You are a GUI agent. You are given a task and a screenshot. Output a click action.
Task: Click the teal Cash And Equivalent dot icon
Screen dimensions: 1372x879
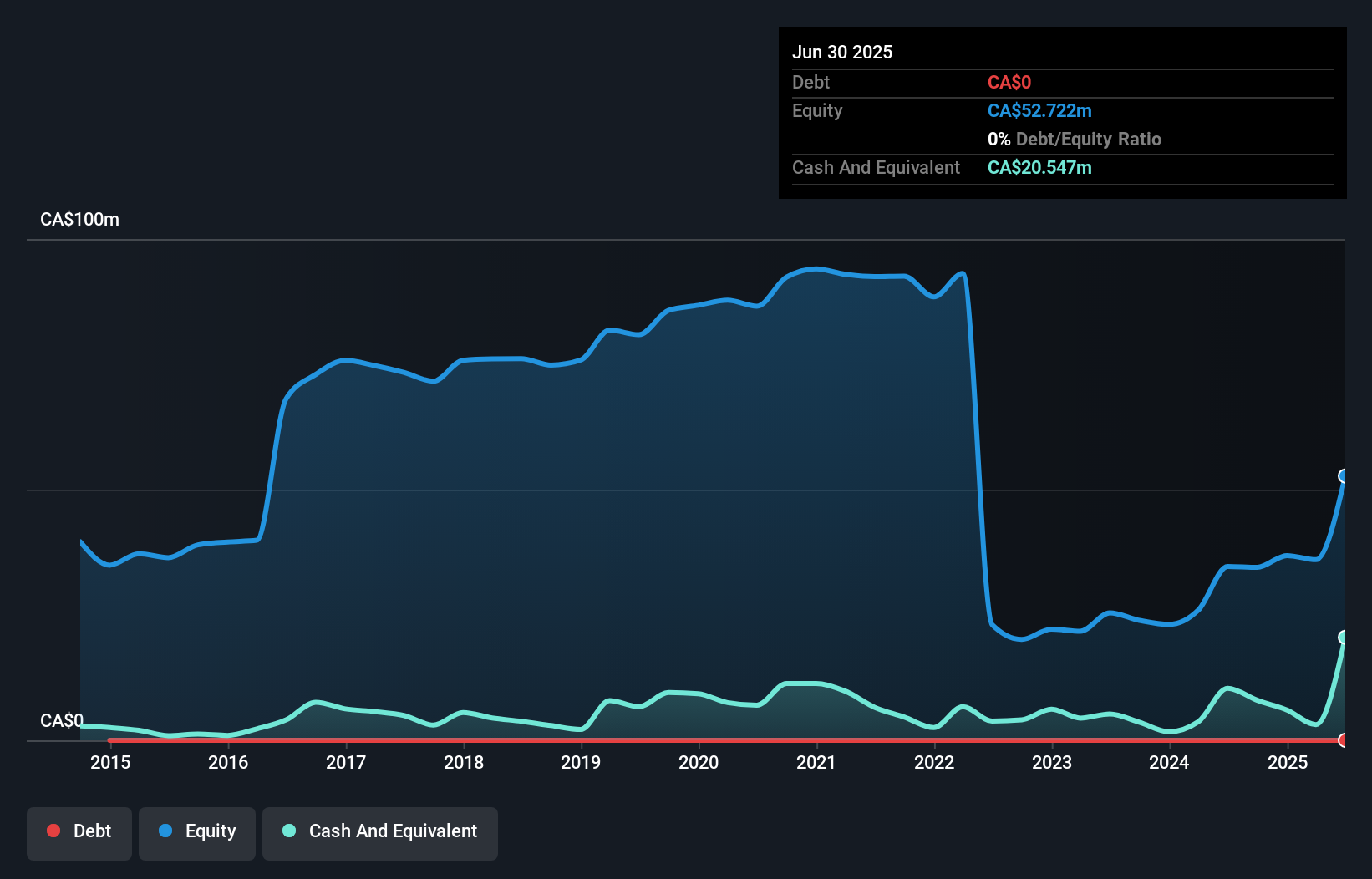click(x=287, y=831)
